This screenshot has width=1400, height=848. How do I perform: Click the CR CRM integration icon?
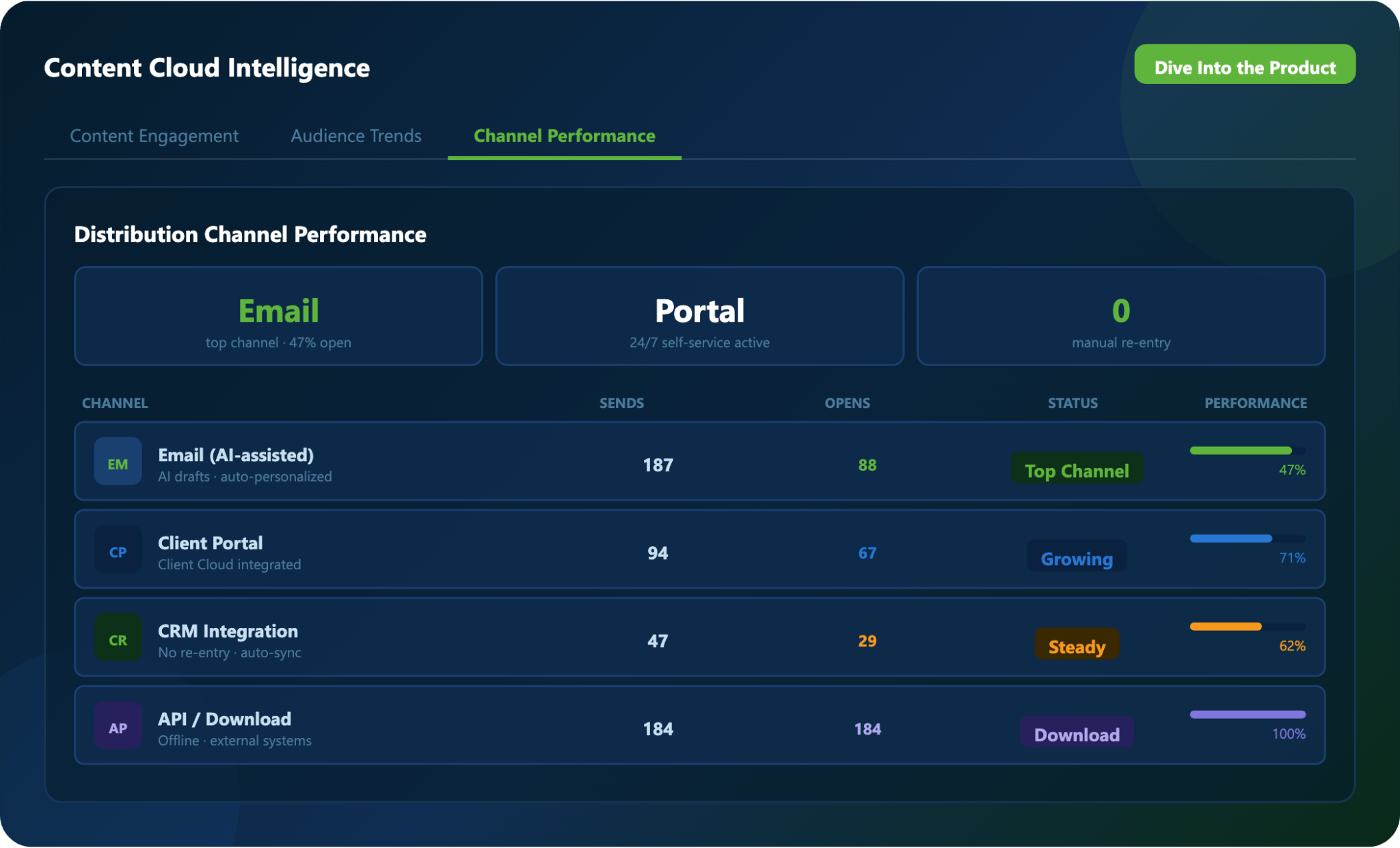[118, 638]
